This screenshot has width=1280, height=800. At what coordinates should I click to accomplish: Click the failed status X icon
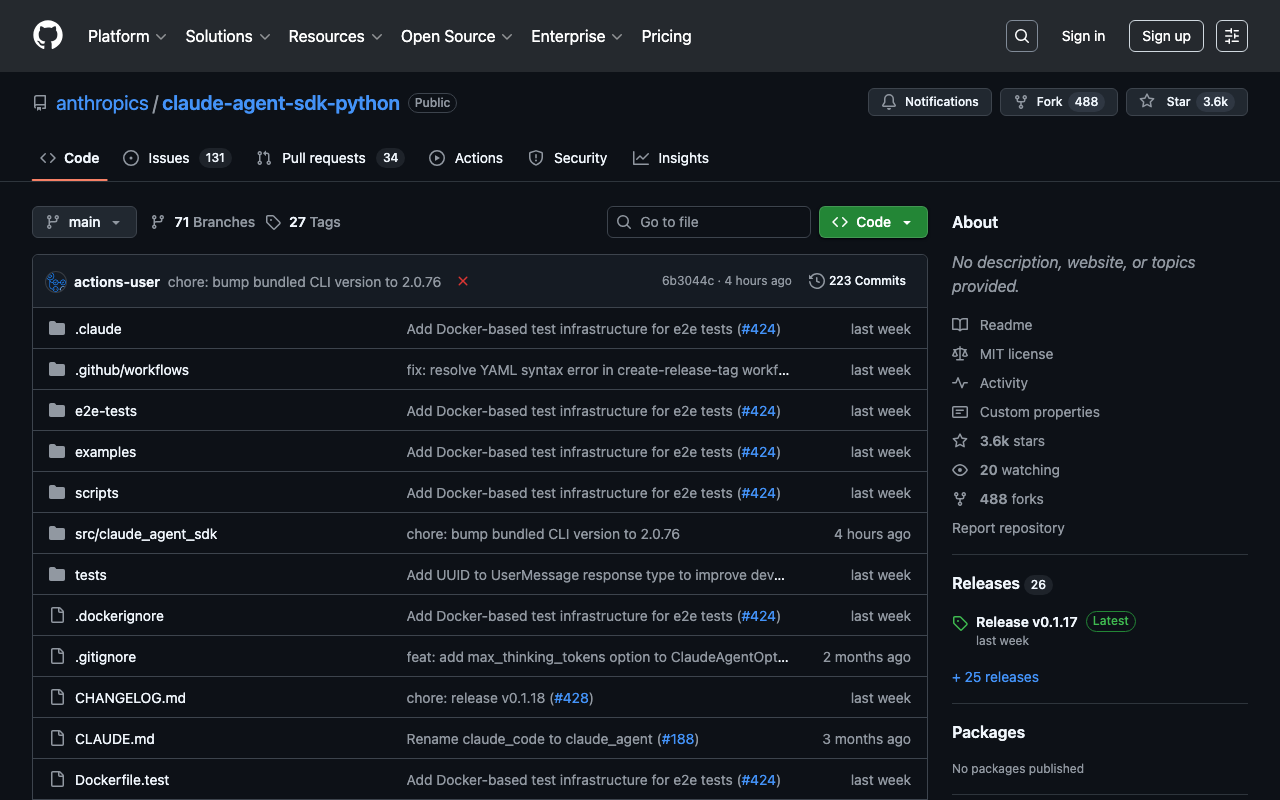point(463,281)
